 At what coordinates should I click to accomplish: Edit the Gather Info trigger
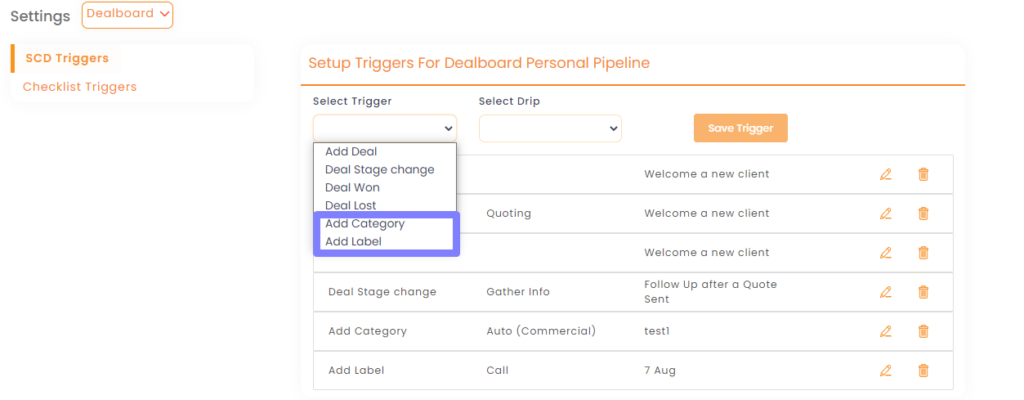(885, 292)
